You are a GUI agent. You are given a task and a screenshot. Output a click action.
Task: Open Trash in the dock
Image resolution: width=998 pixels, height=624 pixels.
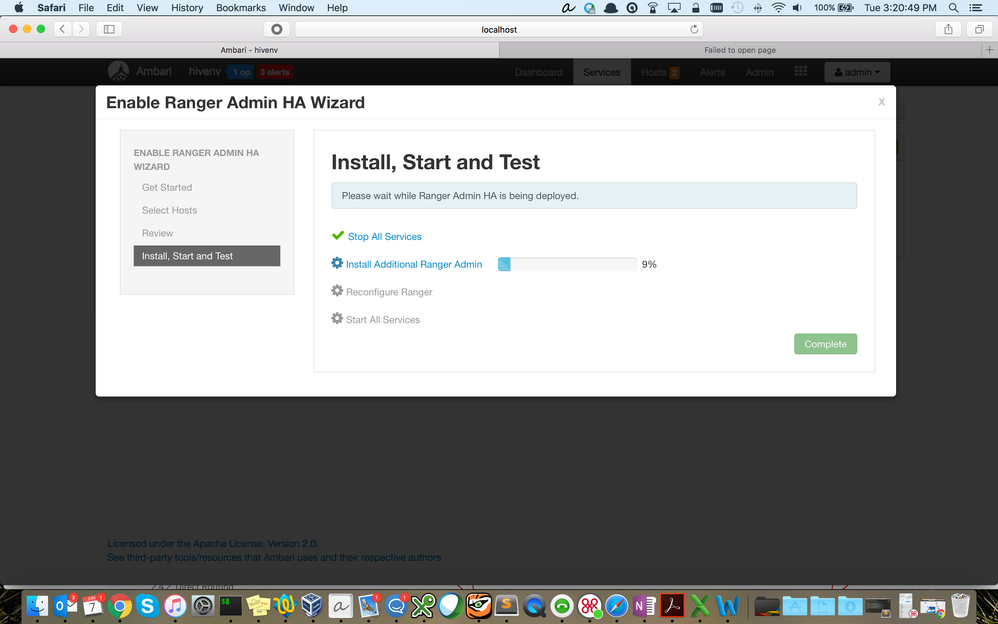960,605
